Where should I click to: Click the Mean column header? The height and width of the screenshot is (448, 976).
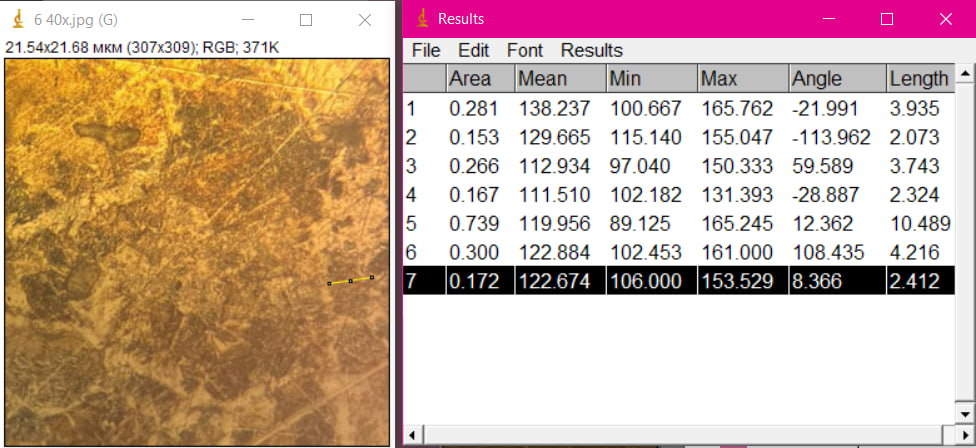[x=561, y=79]
